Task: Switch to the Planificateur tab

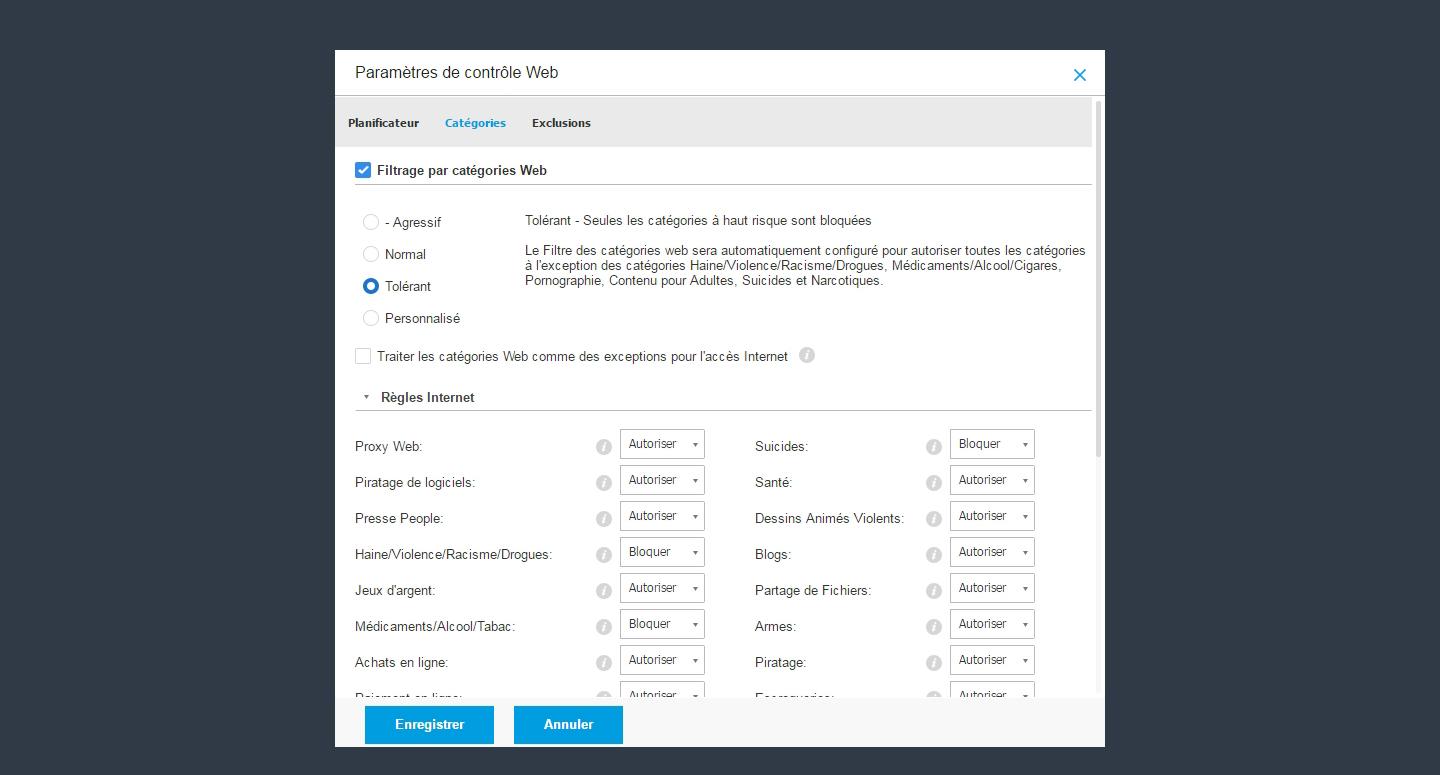Action: point(383,123)
